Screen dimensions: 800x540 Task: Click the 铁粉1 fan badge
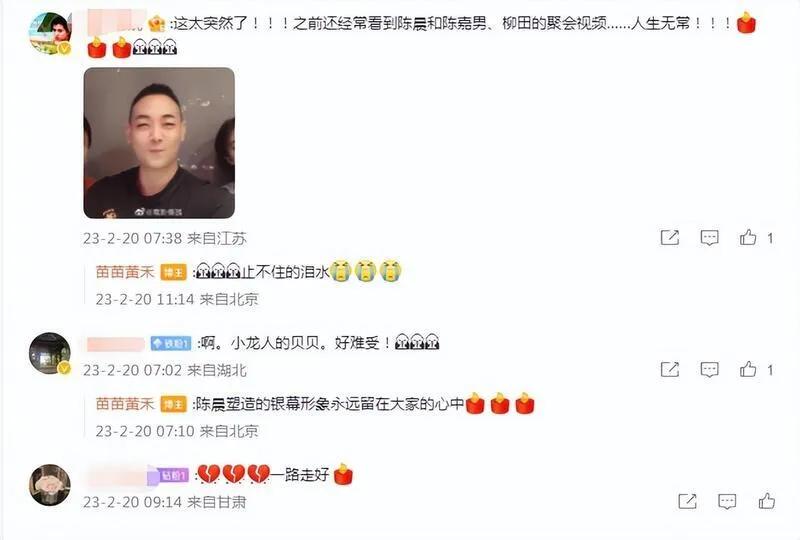coord(171,343)
